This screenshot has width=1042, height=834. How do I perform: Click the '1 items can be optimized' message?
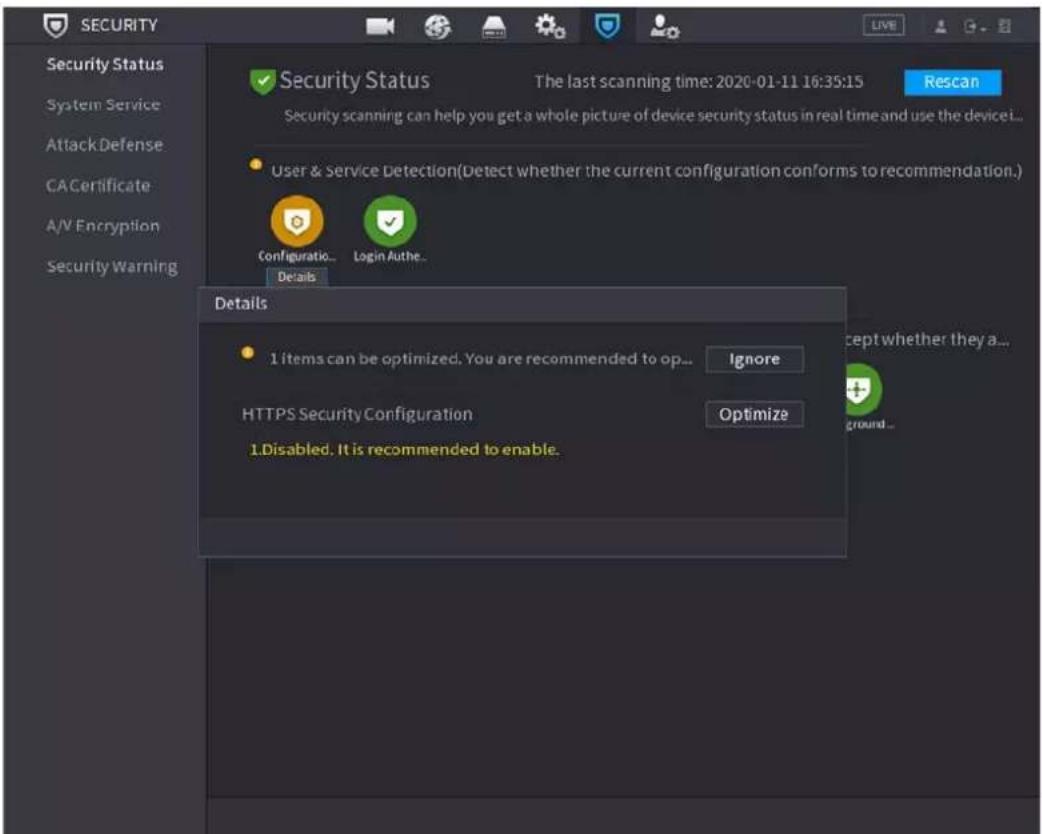tap(480, 359)
